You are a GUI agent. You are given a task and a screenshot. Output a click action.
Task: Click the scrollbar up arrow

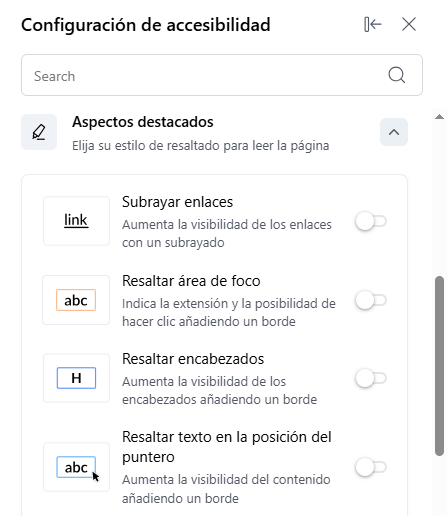click(439, 117)
